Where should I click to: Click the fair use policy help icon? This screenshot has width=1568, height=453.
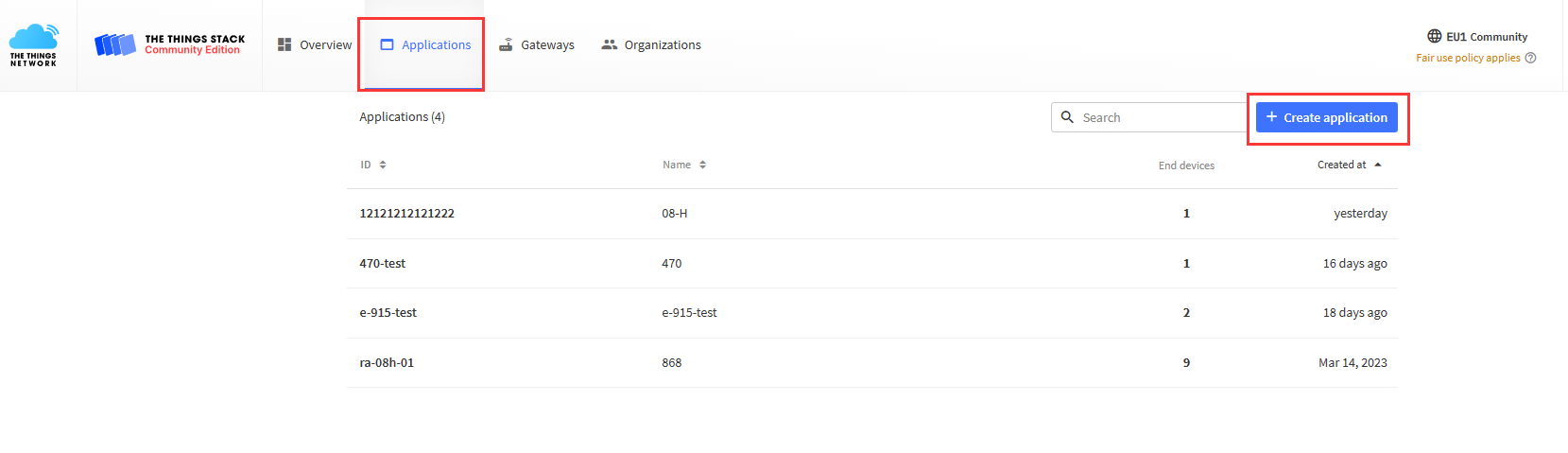tap(1531, 58)
